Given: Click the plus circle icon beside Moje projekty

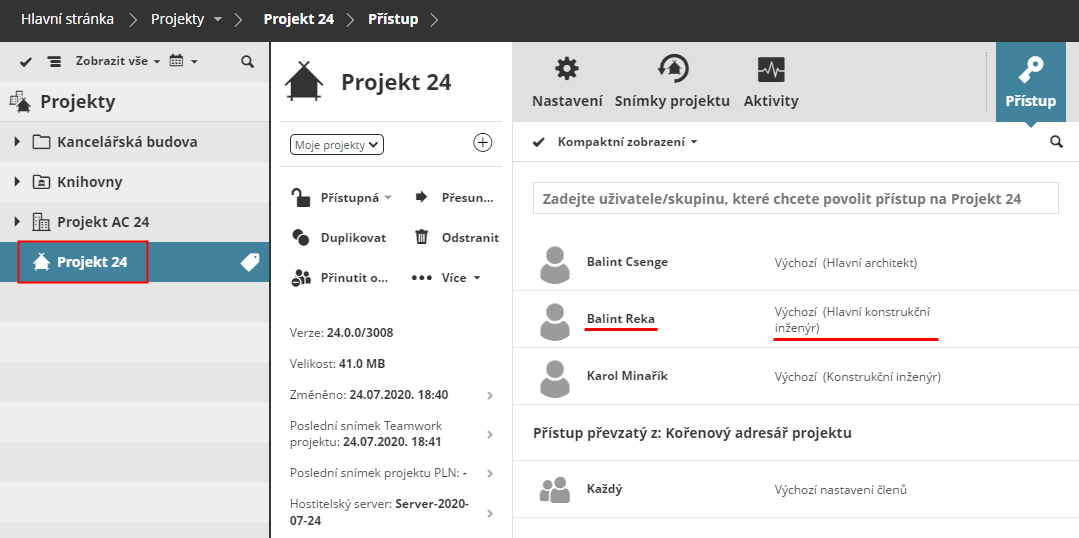Looking at the screenshot, I should coord(483,143).
